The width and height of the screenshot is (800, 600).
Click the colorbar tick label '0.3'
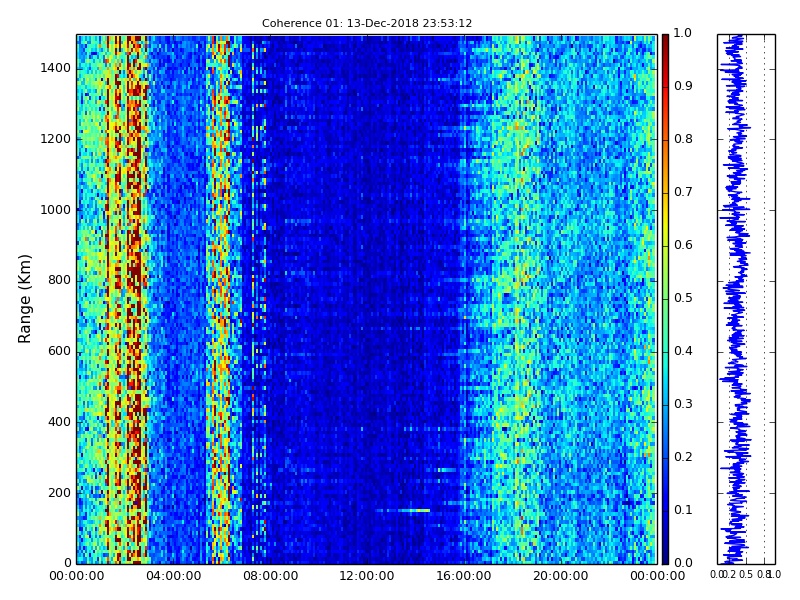coord(683,404)
